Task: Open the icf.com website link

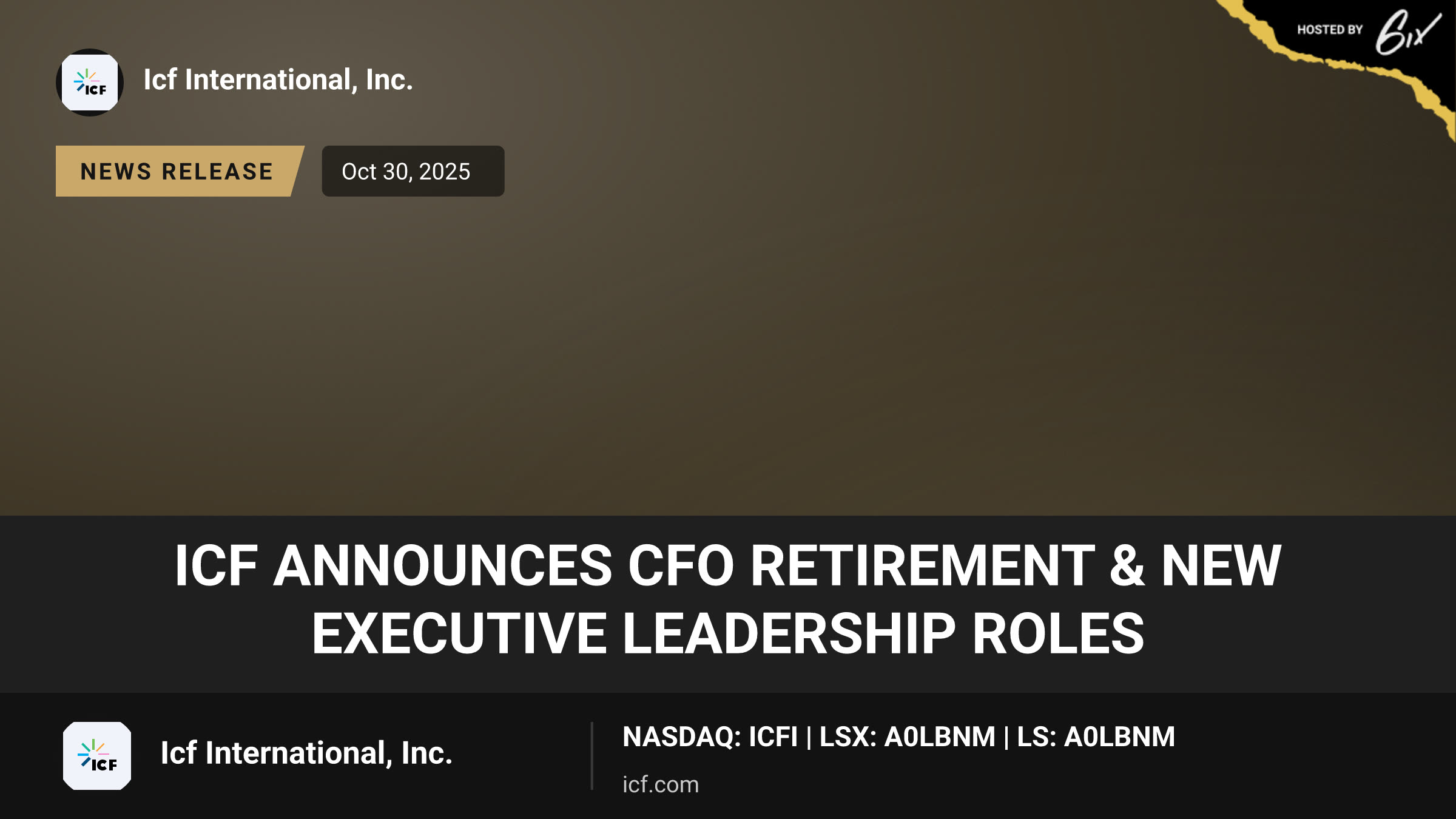Action: pyautogui.click(x=661, y=784)
